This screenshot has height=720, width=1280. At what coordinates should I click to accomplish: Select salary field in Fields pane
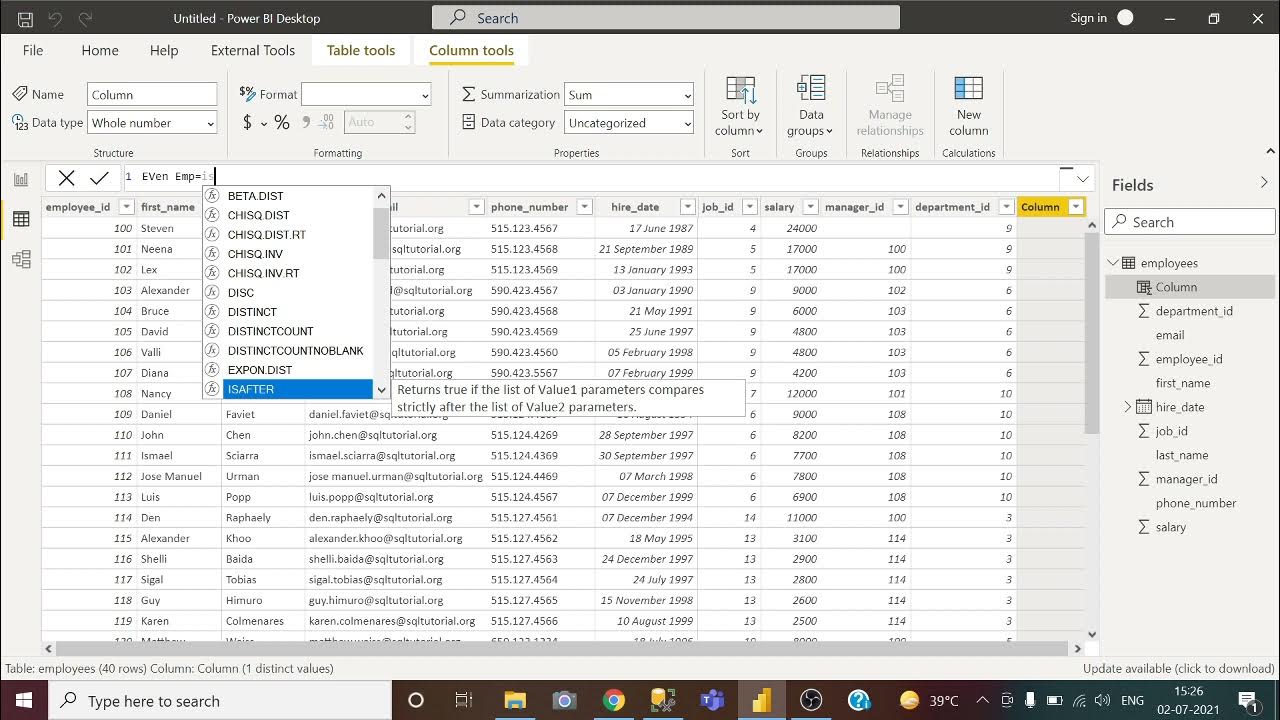click(1171, 527)
